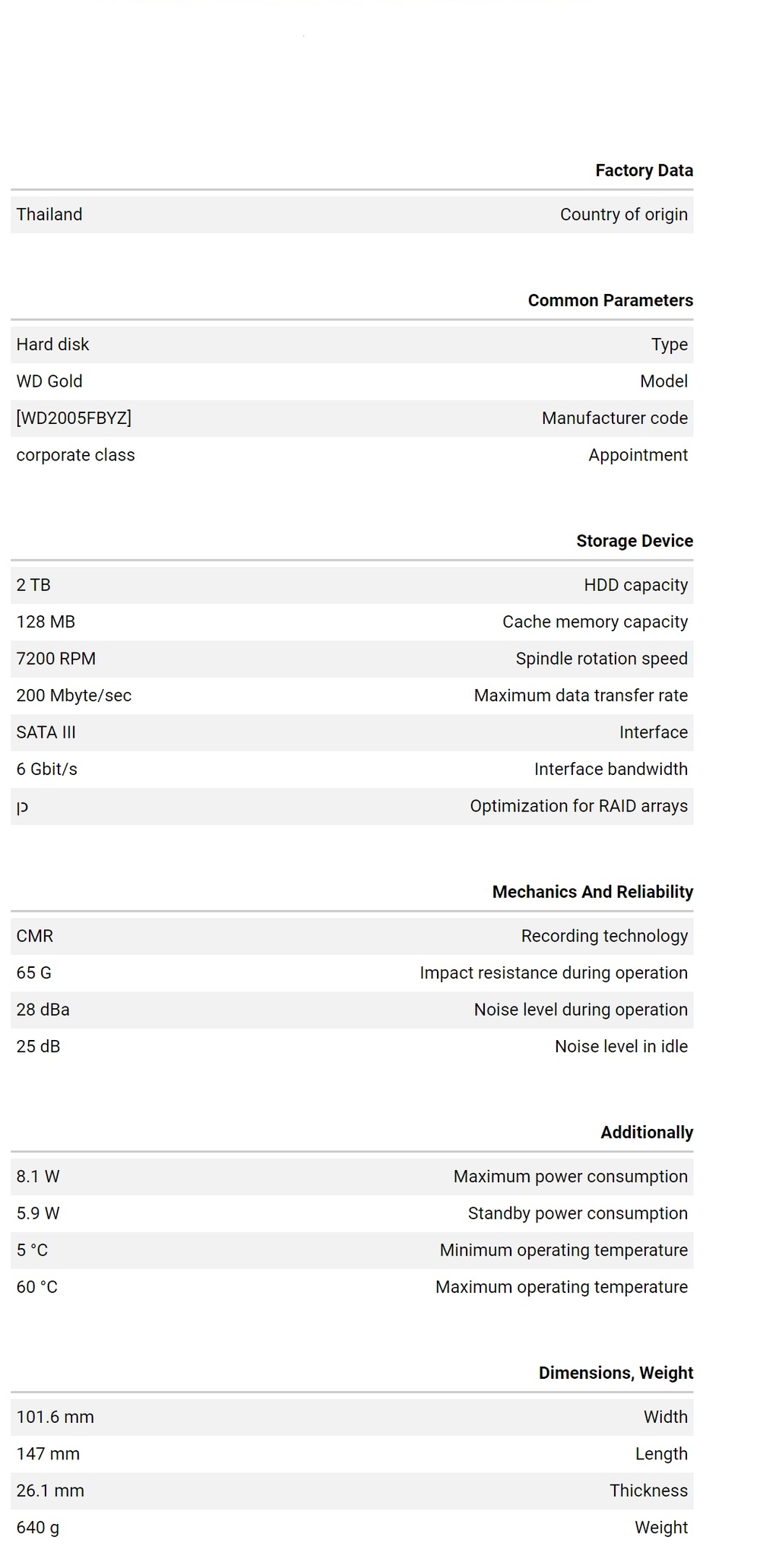
Task: Click the Hebrew 'כן' RAID value
Action: 22,808
